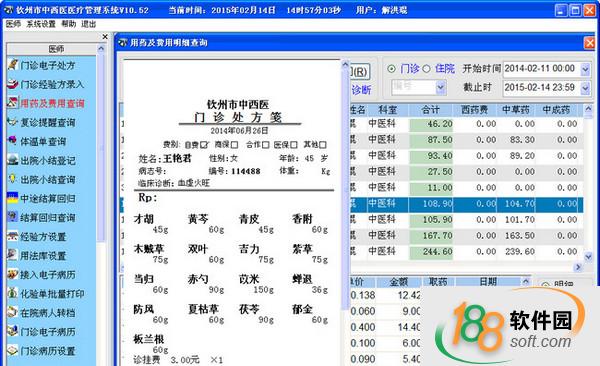Click the 中成药 column header

556,110
